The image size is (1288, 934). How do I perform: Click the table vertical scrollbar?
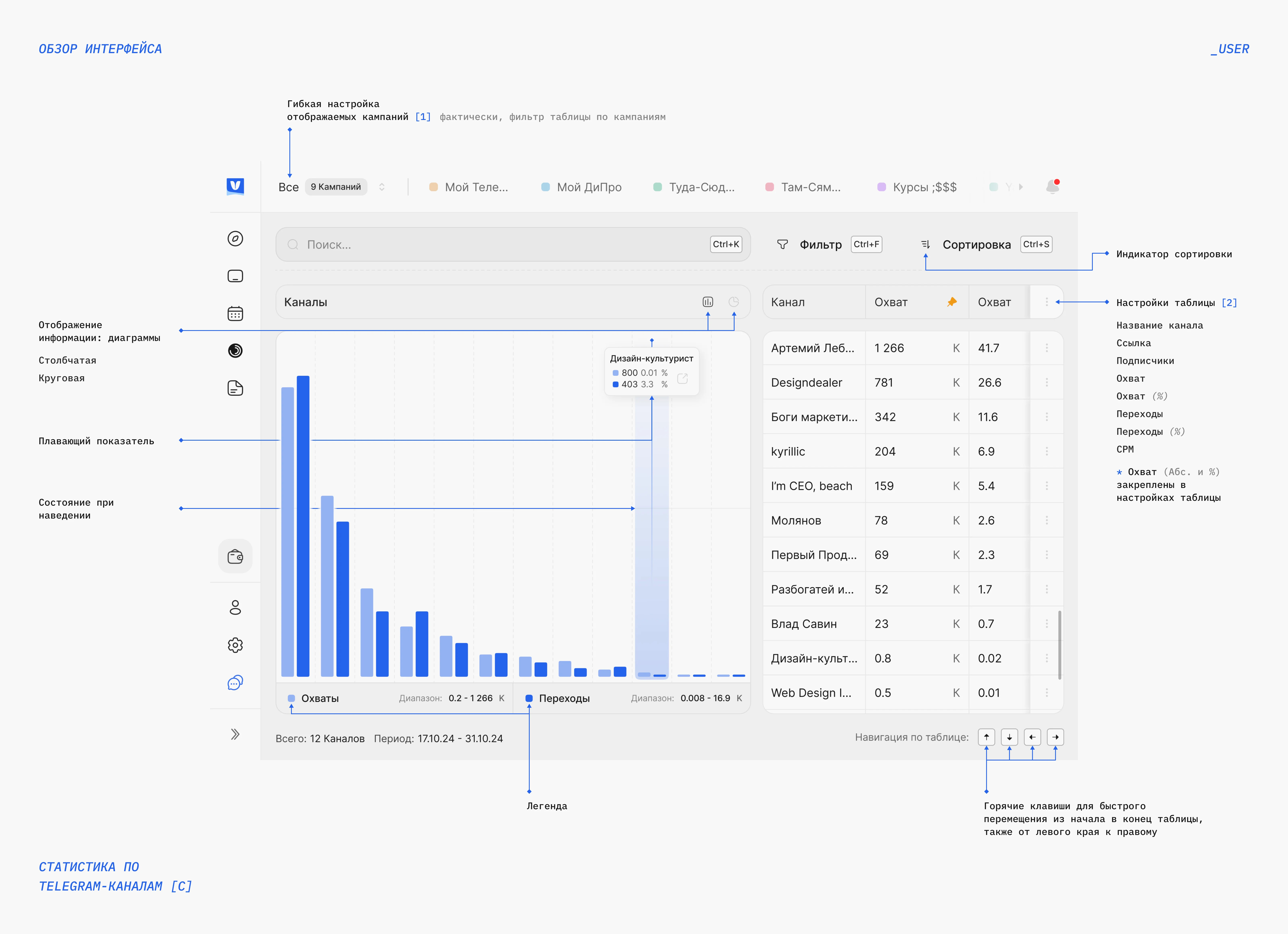coord(1060,645)
